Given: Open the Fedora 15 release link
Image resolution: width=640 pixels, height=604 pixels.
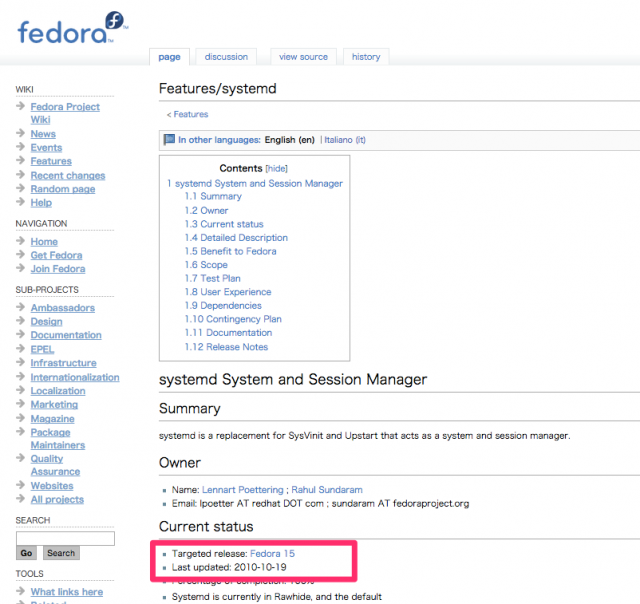Looking at the screenshot, I should (x=272, y=554).
